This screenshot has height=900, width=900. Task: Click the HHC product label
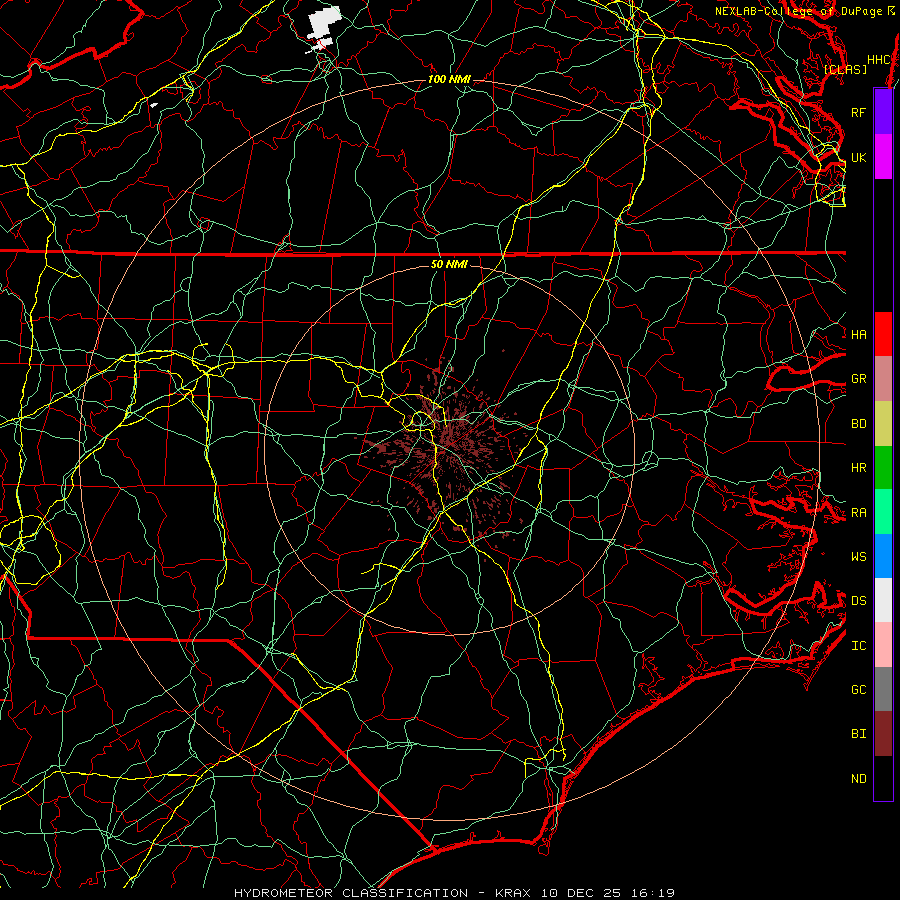879,60
